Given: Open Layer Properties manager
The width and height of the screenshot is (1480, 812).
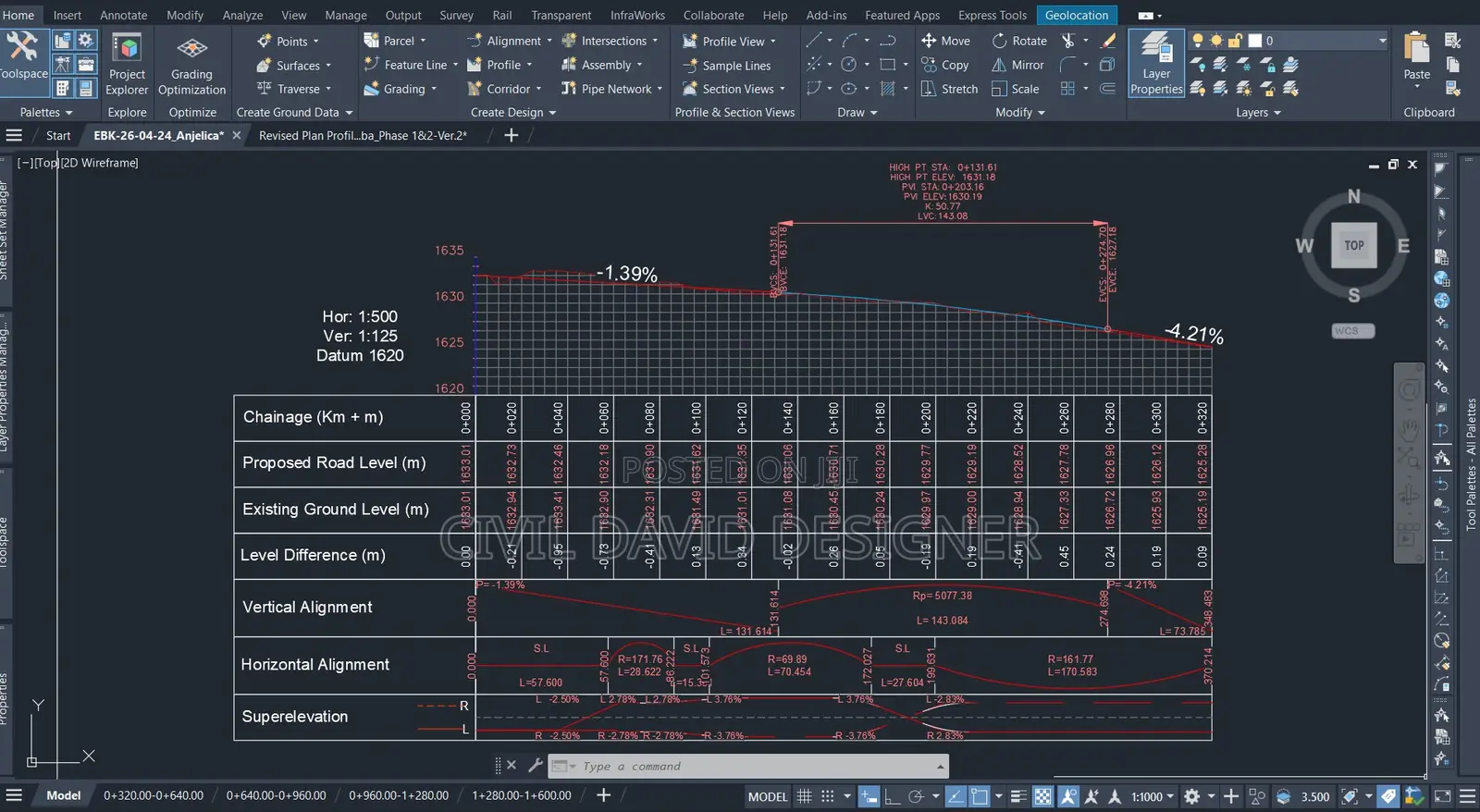Looking at the screenshot, I should click(x=1156, y=64).
